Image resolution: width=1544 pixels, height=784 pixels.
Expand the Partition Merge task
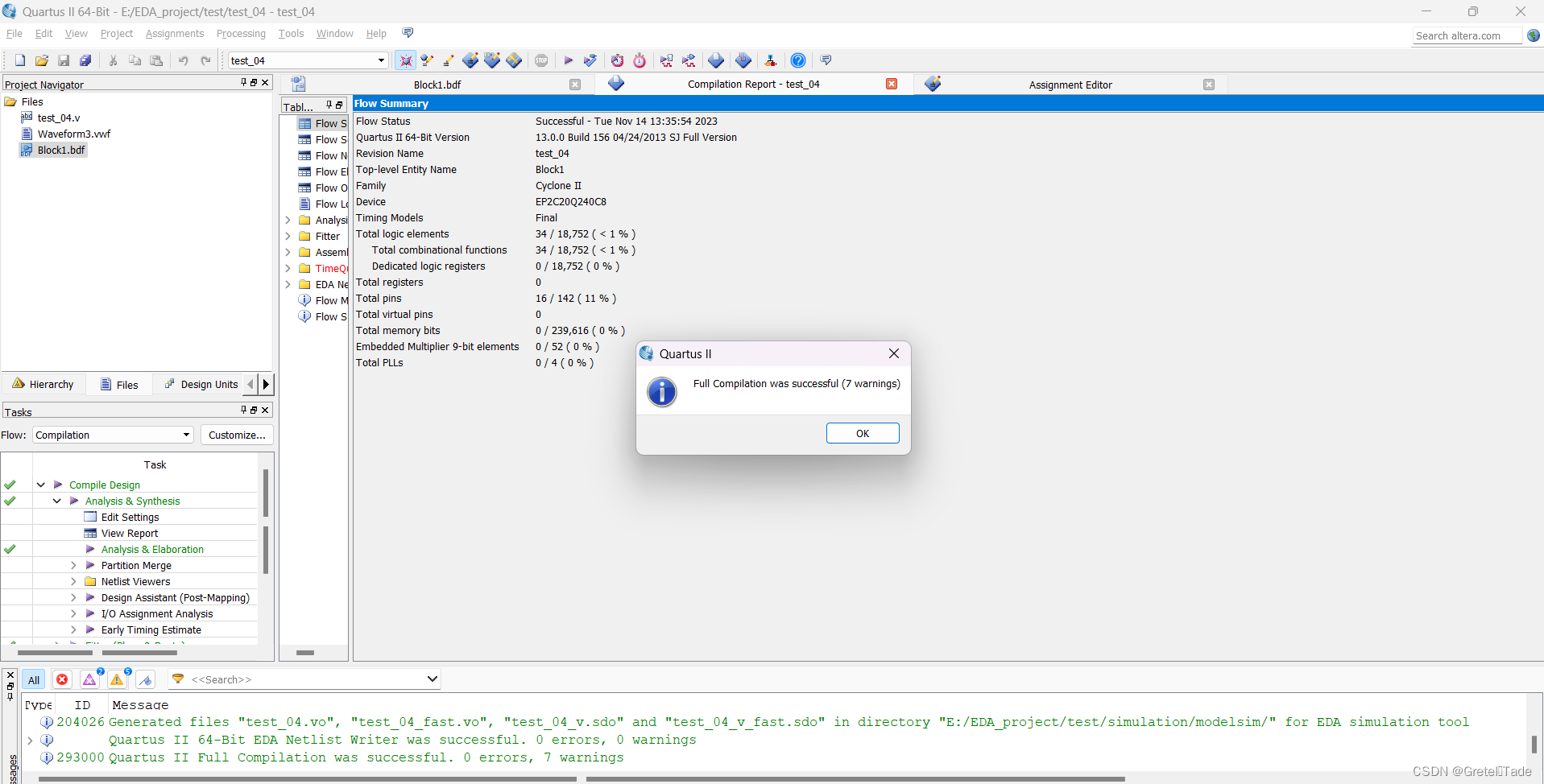coord(73,565)
